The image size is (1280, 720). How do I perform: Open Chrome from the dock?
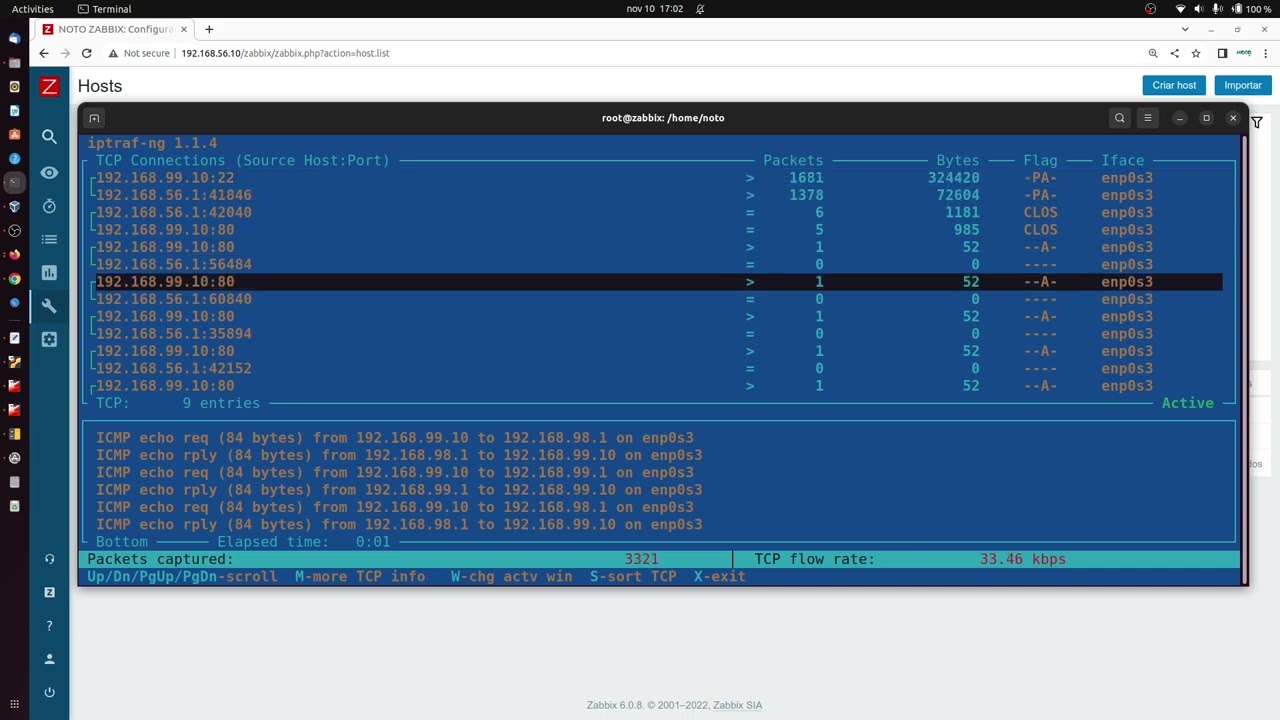click(14, 279)
